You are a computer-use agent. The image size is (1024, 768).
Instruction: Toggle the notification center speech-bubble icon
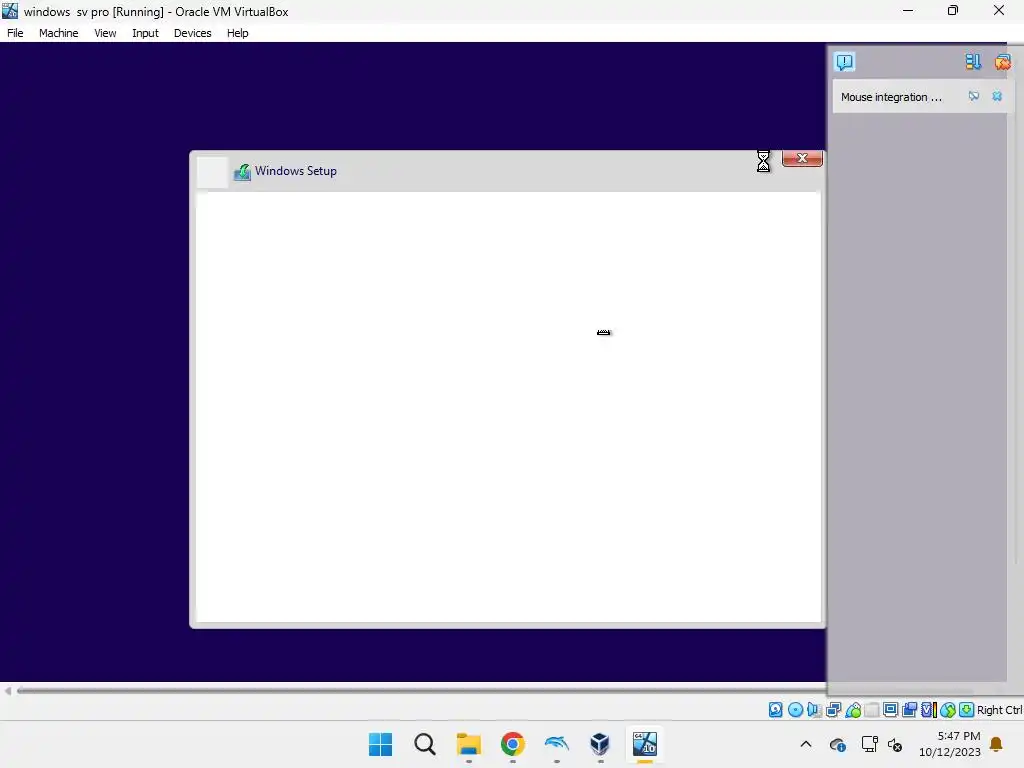click(x=844, y=62)
